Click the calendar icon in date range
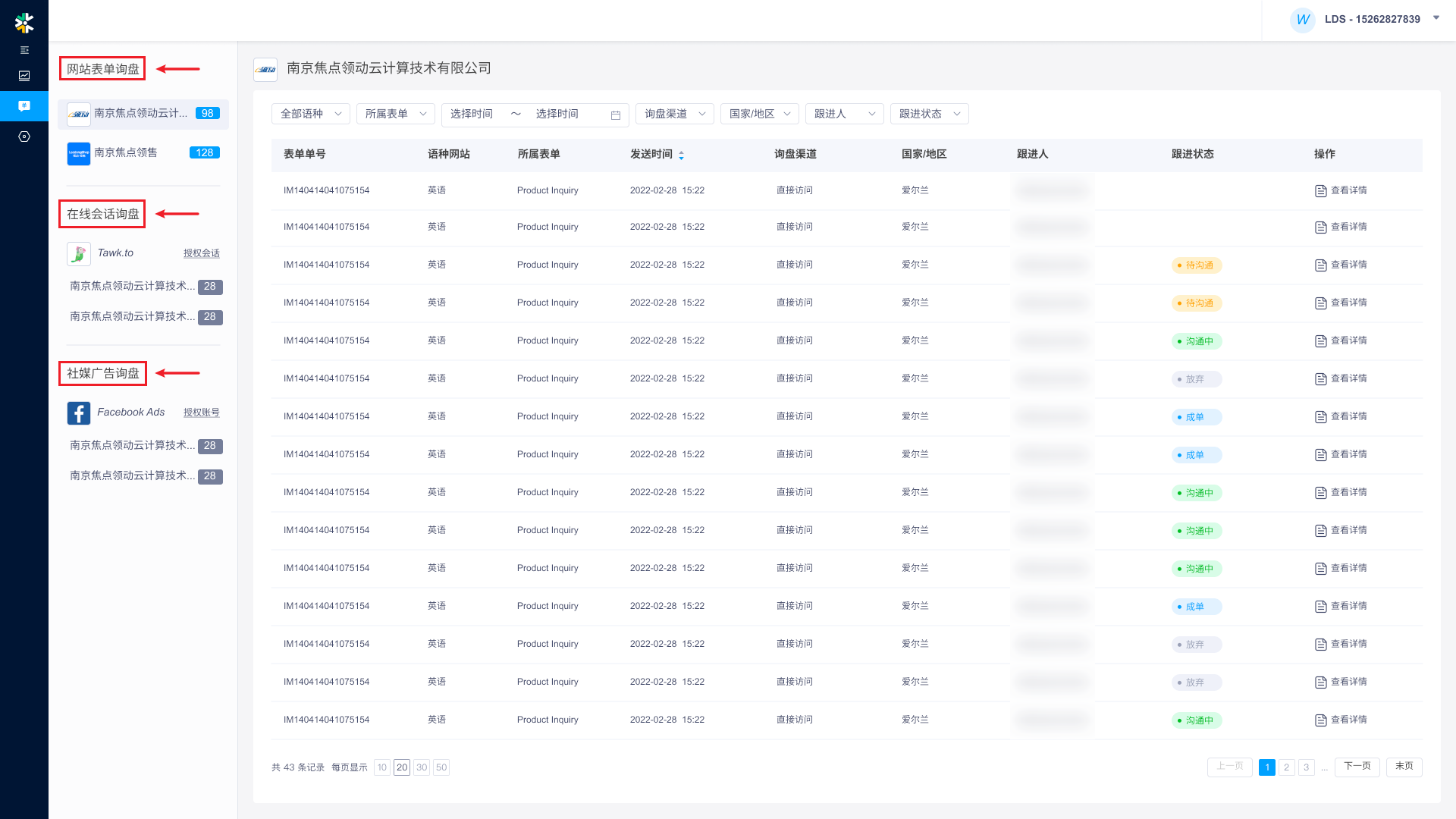The height and width of the screenshot is (819, 1456). tap(616, 115)
